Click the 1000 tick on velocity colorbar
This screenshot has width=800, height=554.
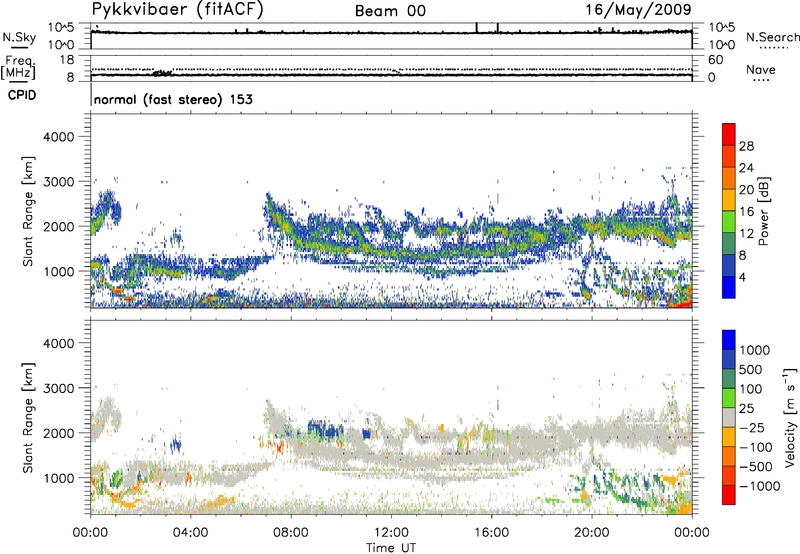[x=755, y=350]
